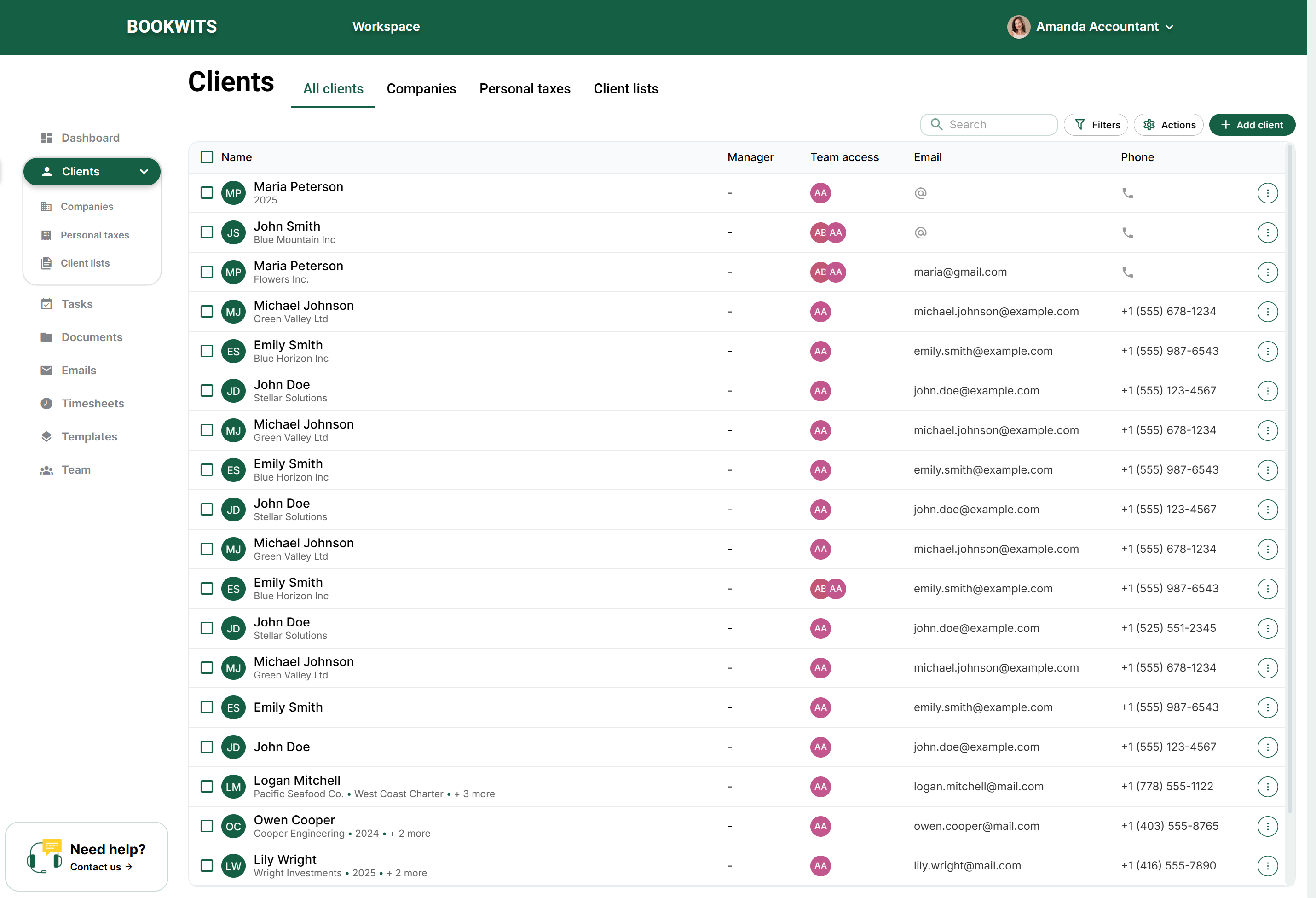
Task: Switch to the Personal taxes tab
Action: click(525, 89)
